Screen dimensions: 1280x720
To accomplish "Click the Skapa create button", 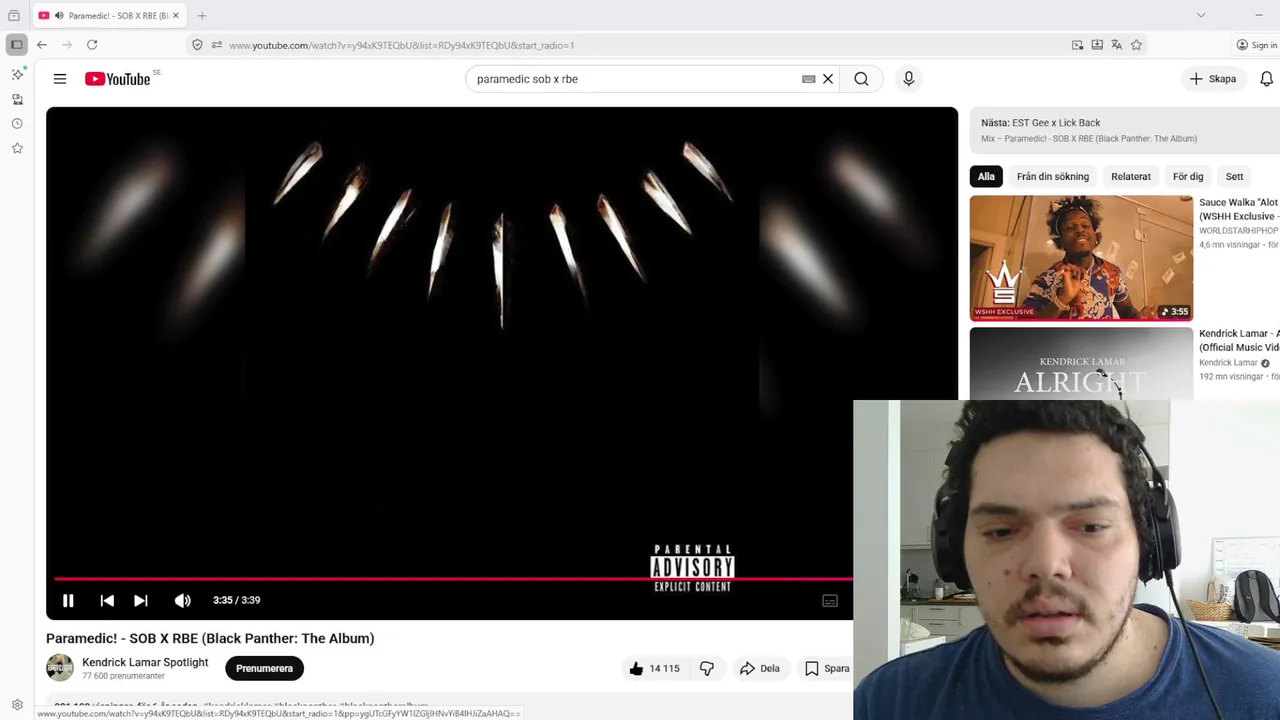I will (1213, 79).
